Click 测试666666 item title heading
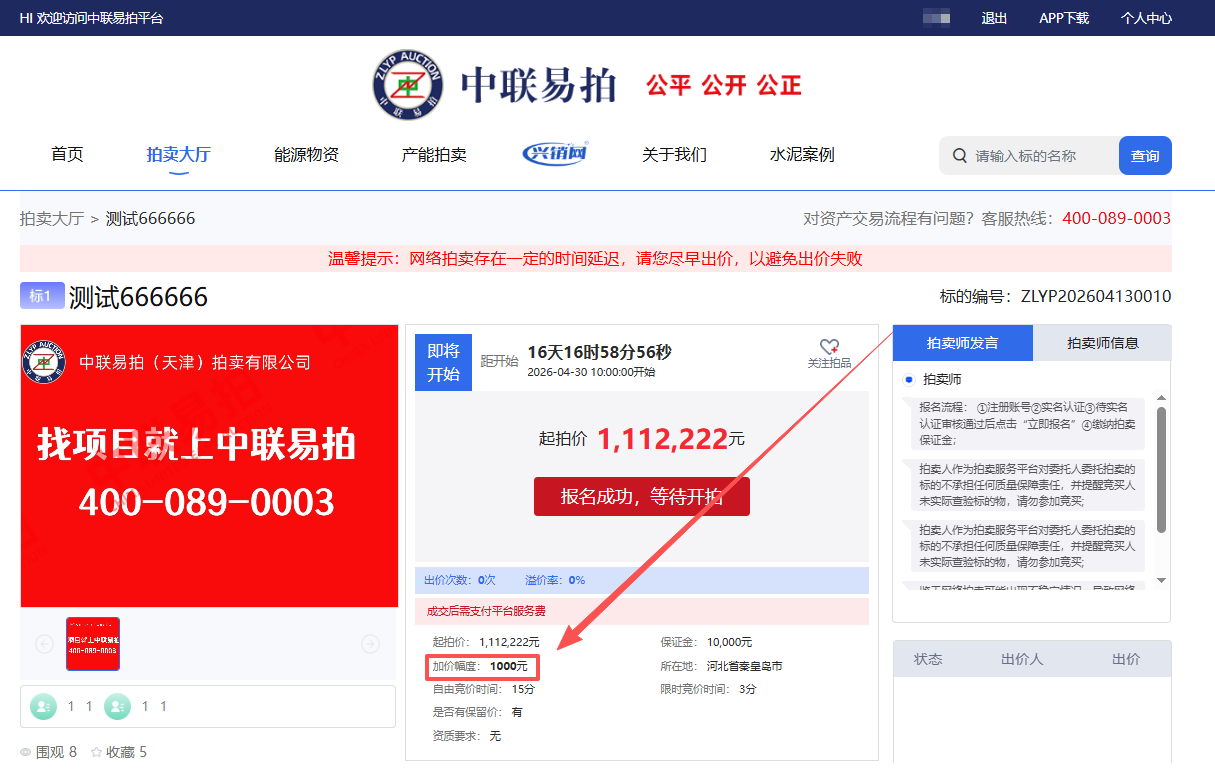The height and width of the screenshot is (781, 1215). pos(138,297)
